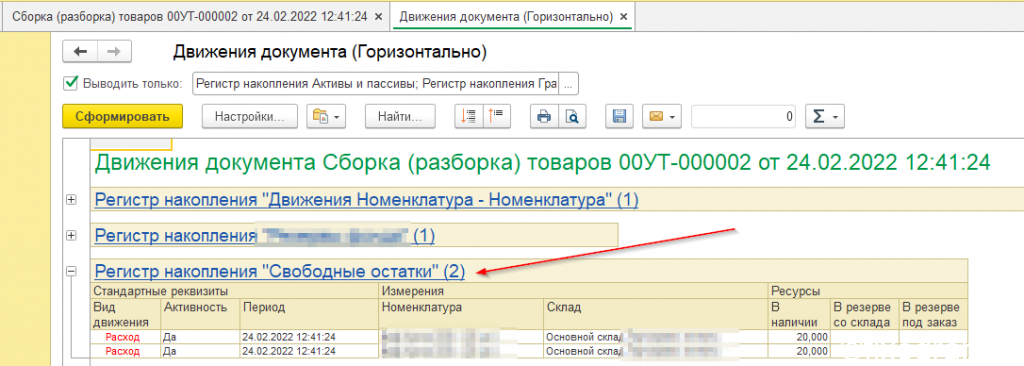
Task: Go back with the left arrow button
Action: click(80, 52)
